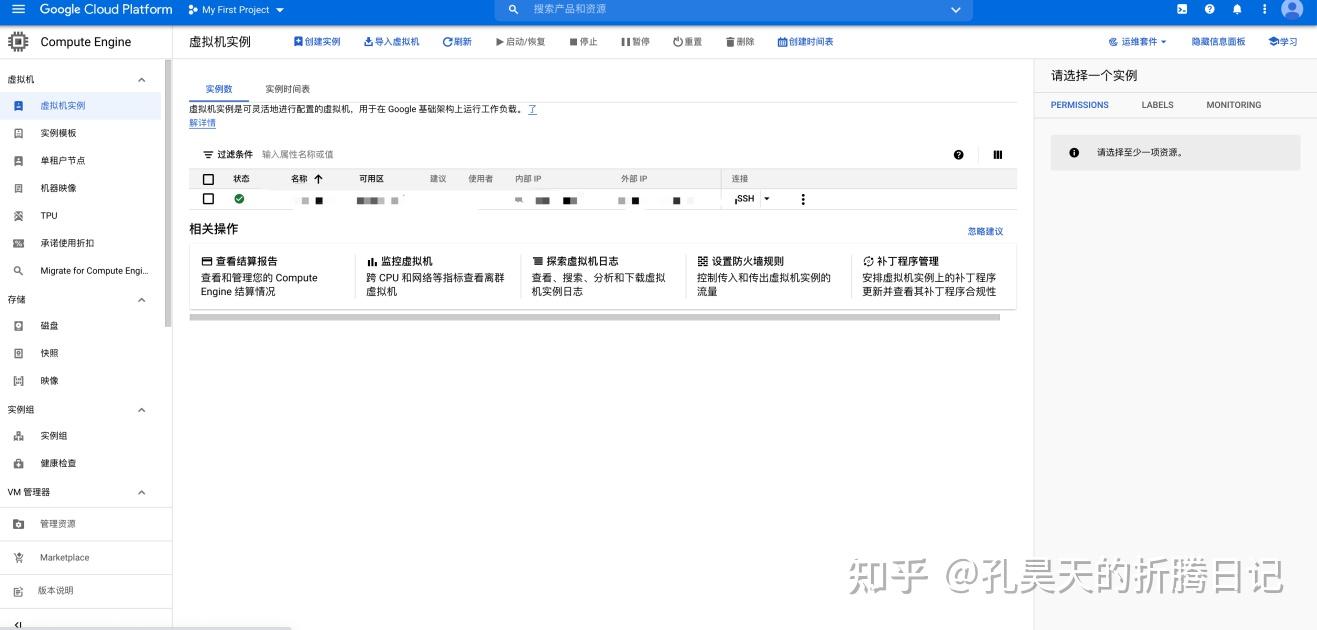Select the LABELS tab

click(1158, 105)
